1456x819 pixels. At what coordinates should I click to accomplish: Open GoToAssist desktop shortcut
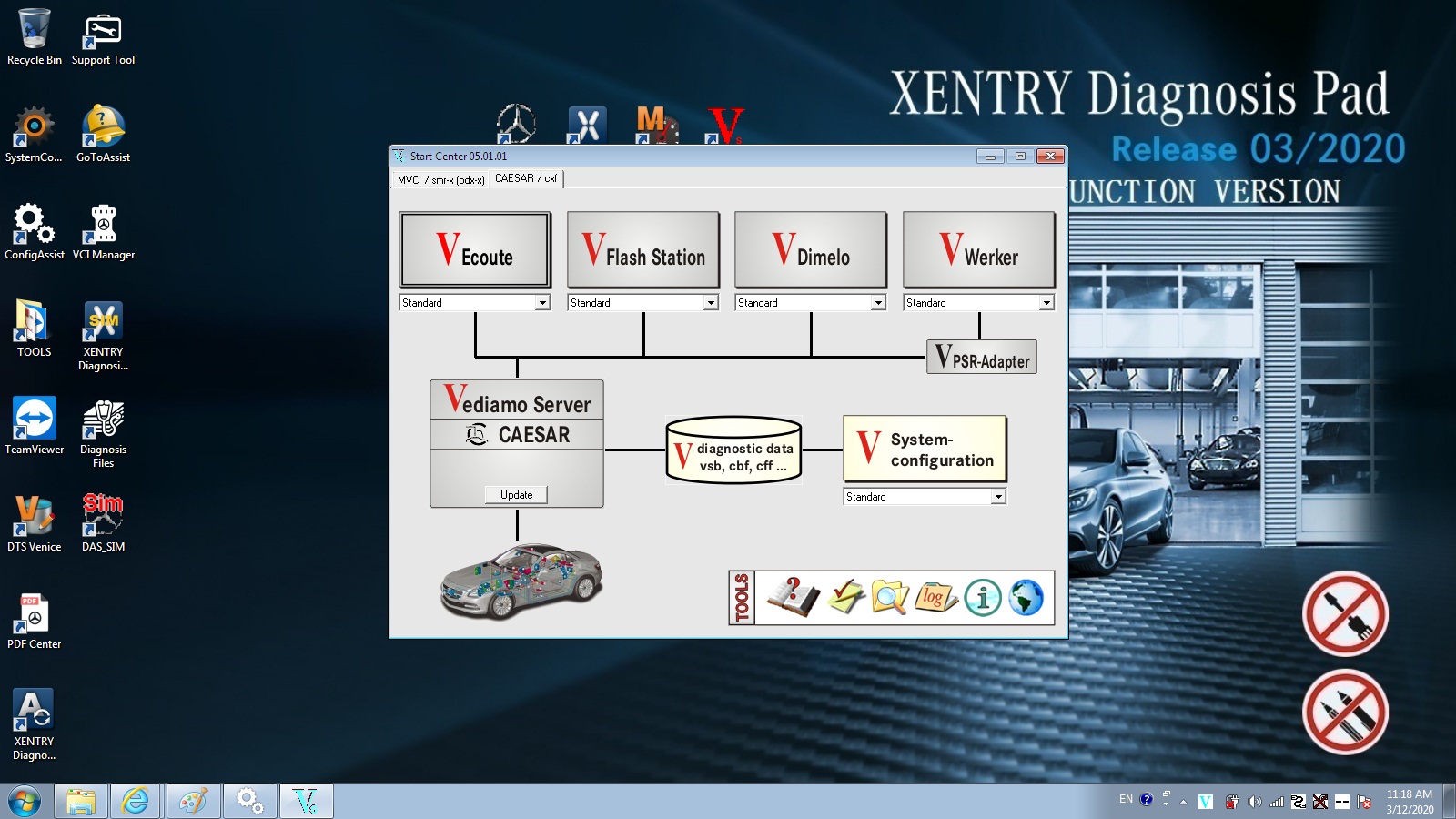pyautogui.click(x=103, y=135)
